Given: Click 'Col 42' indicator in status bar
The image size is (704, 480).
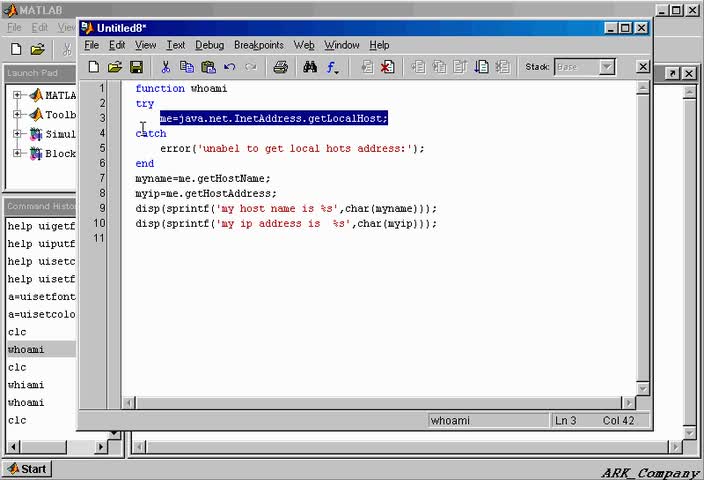Looking at the screenshot, I should pos(618,421).
